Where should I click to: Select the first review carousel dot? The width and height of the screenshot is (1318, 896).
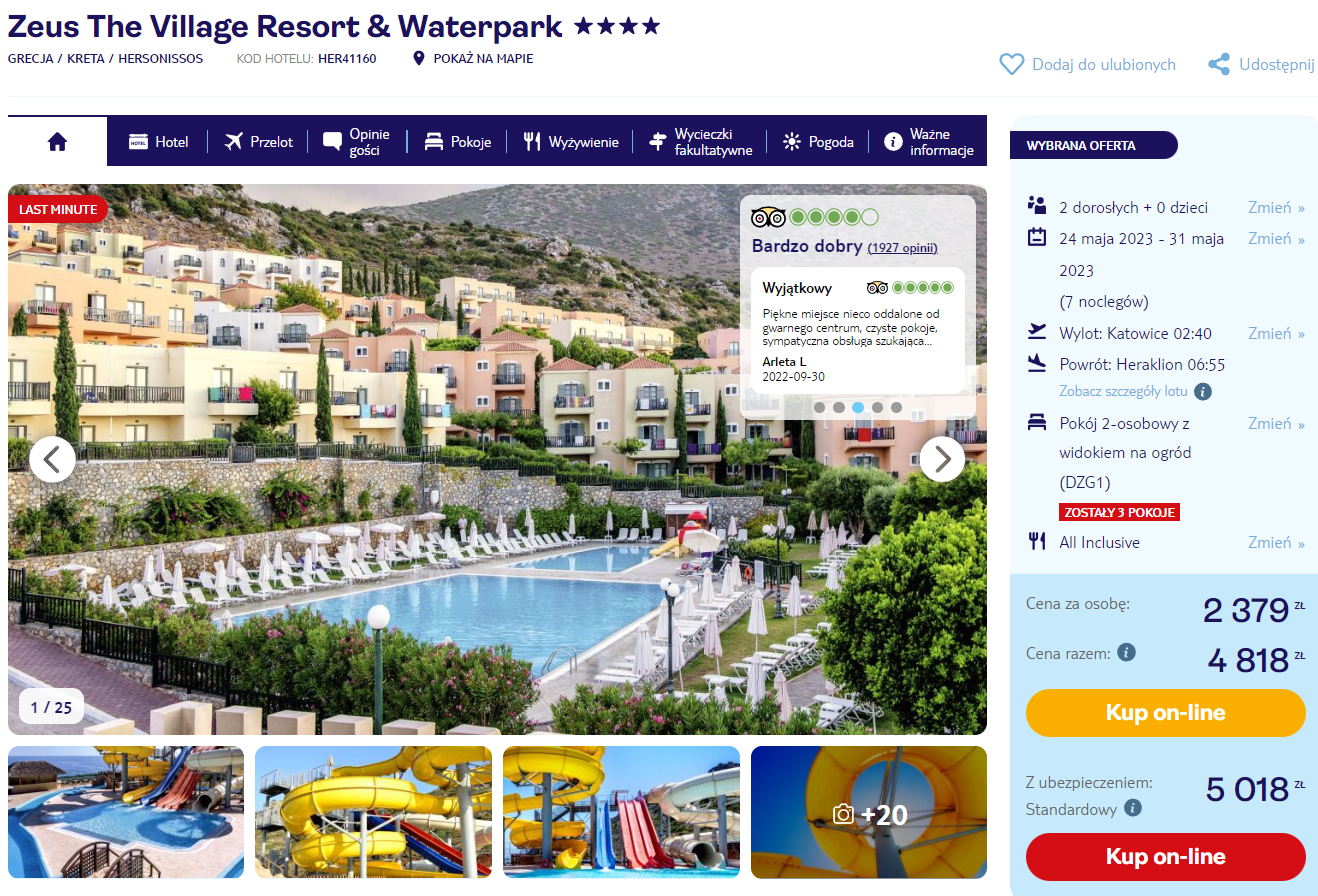coord(819,408)
